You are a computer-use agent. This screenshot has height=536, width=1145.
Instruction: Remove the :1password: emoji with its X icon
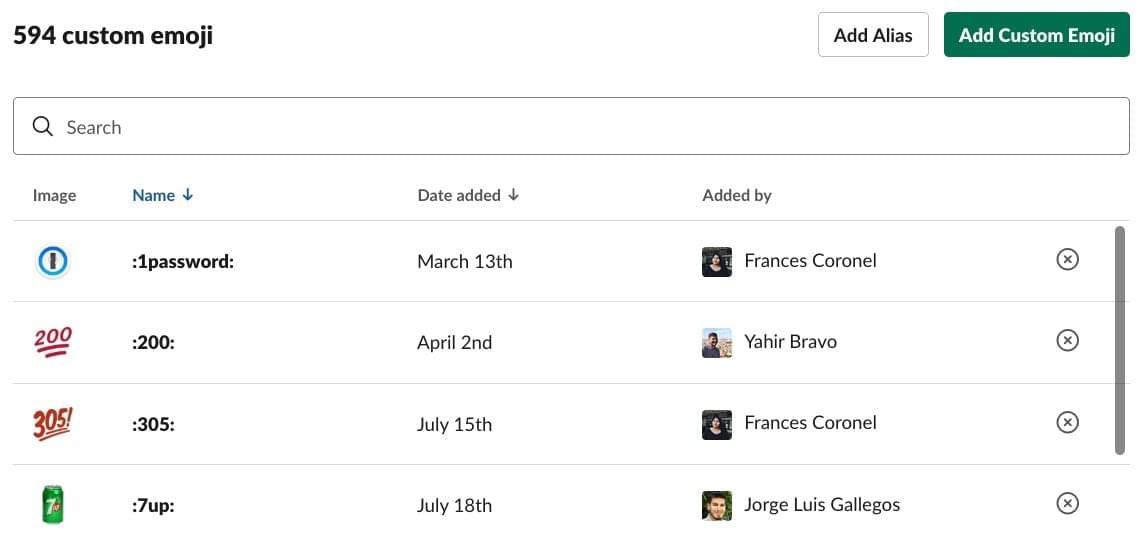click(x=1067, y=261)
